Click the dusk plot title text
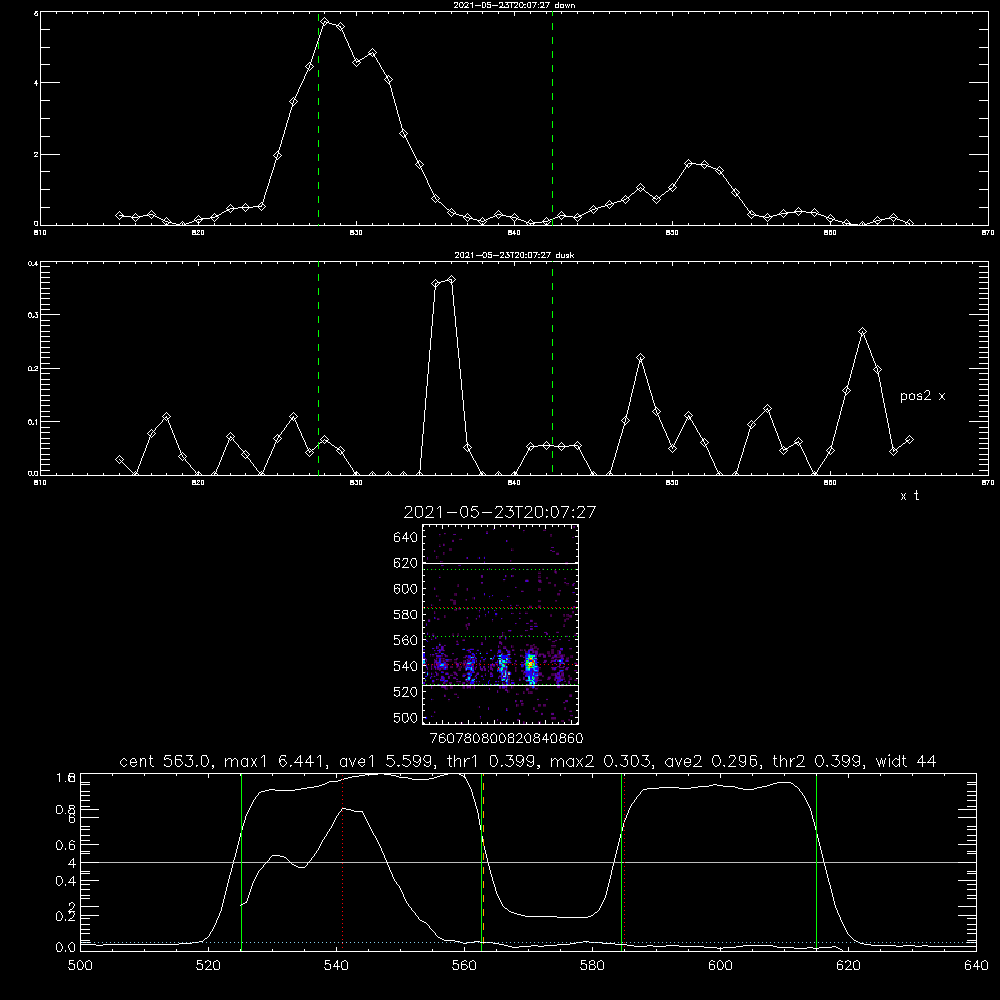Screen dimensions: 1000x1000 [x=514, y=255]
